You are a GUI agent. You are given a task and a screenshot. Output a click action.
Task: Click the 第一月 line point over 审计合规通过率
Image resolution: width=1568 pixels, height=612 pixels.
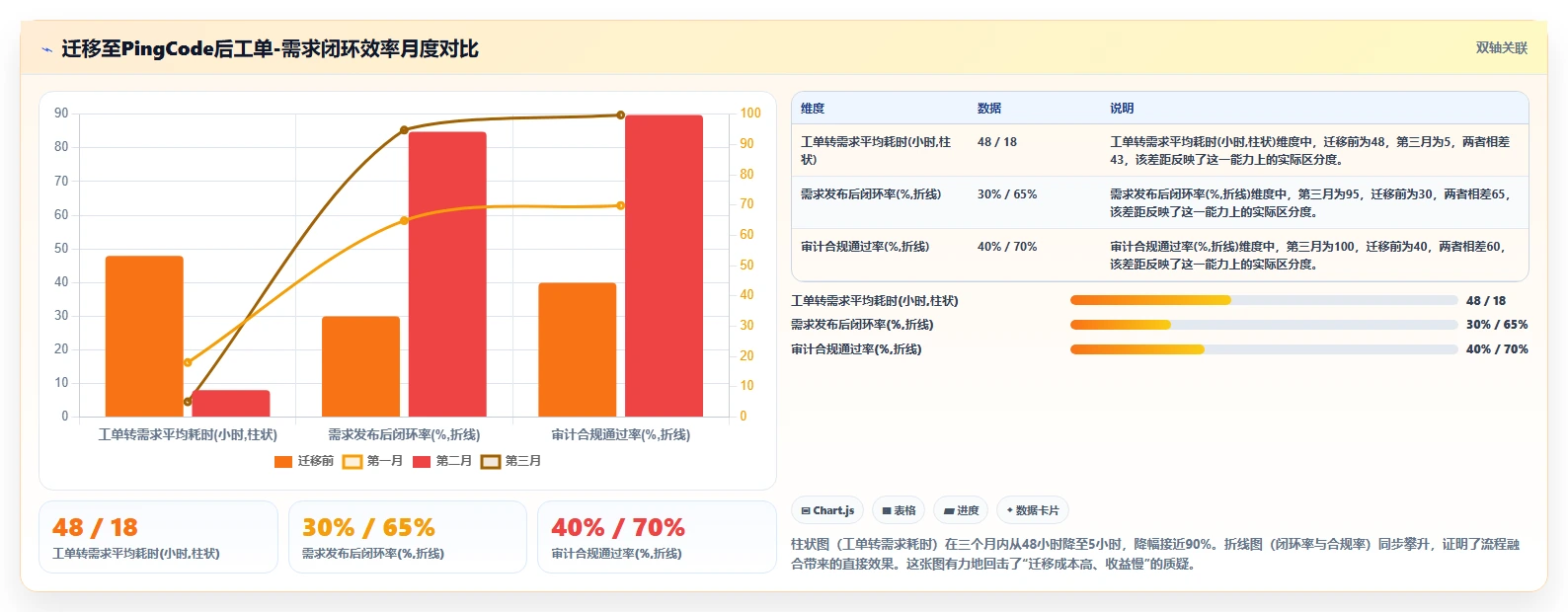pyautogui.click(x=621, y=205)
